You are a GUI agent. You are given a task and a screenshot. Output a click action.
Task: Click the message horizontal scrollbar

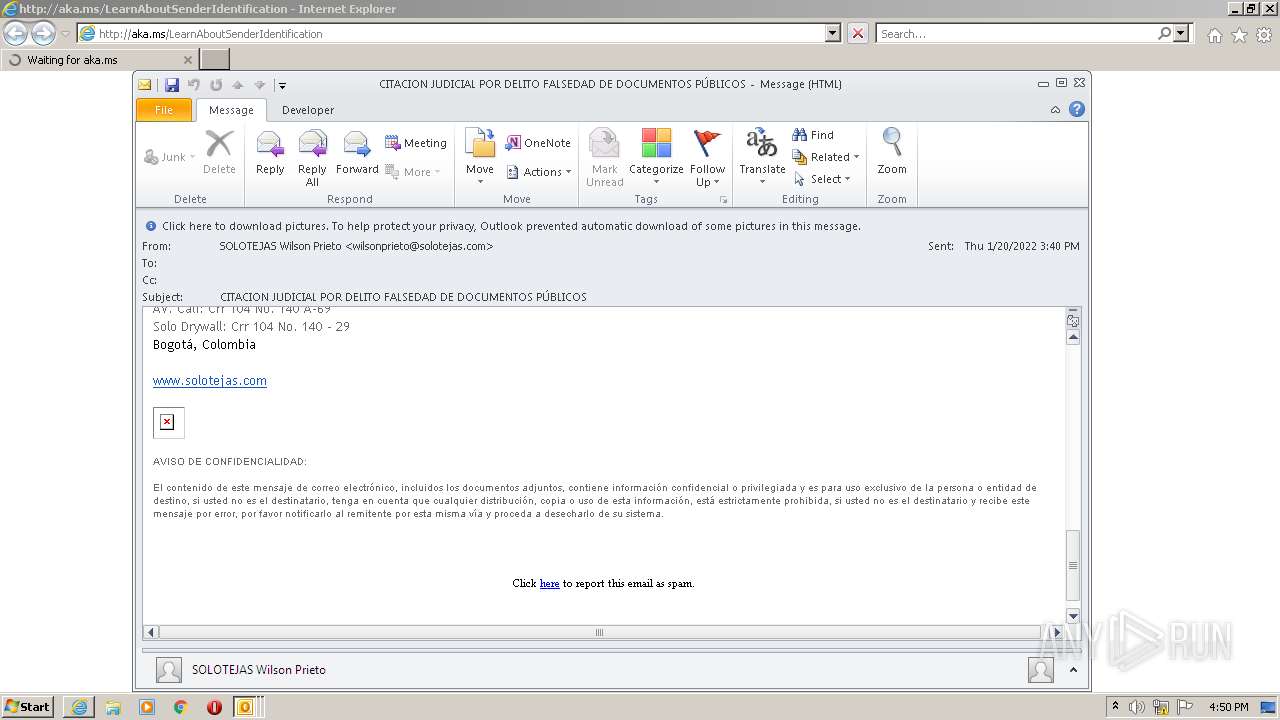click(x=600, y=632)
